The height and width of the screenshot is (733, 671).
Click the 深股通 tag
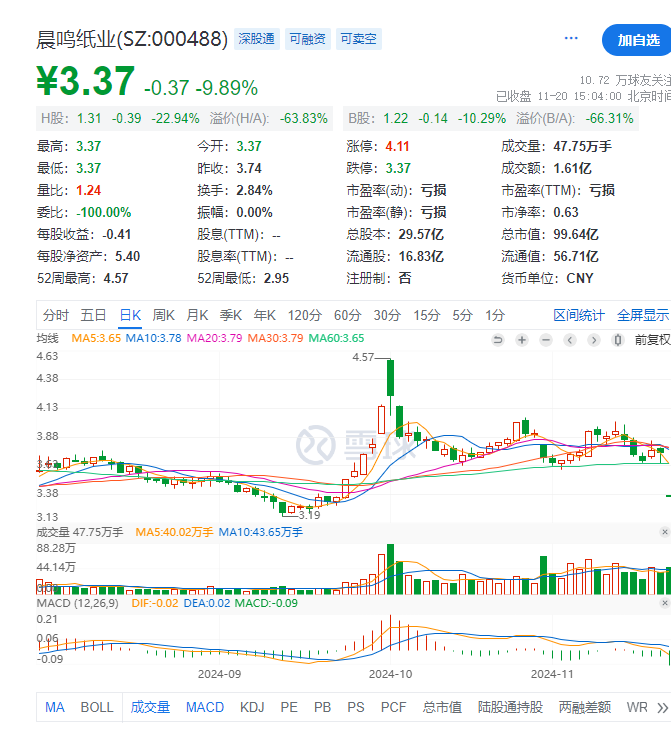tap(257, 39)
